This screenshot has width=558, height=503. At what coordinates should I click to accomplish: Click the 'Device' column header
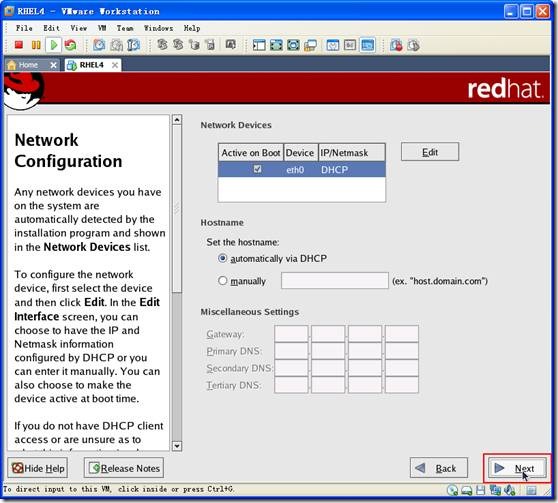click(x=300, y=153)
